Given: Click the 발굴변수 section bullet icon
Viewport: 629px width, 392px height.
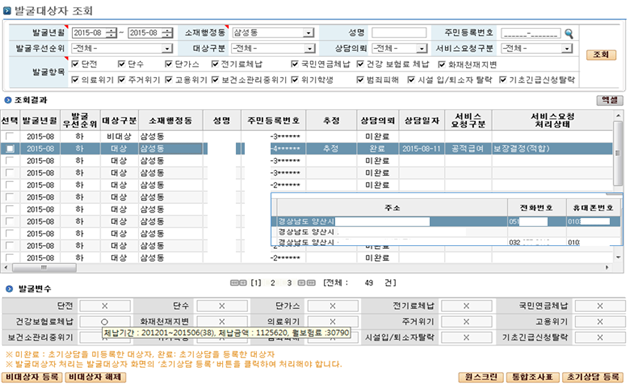Looking at the screenshot, I should click(9, 288).
